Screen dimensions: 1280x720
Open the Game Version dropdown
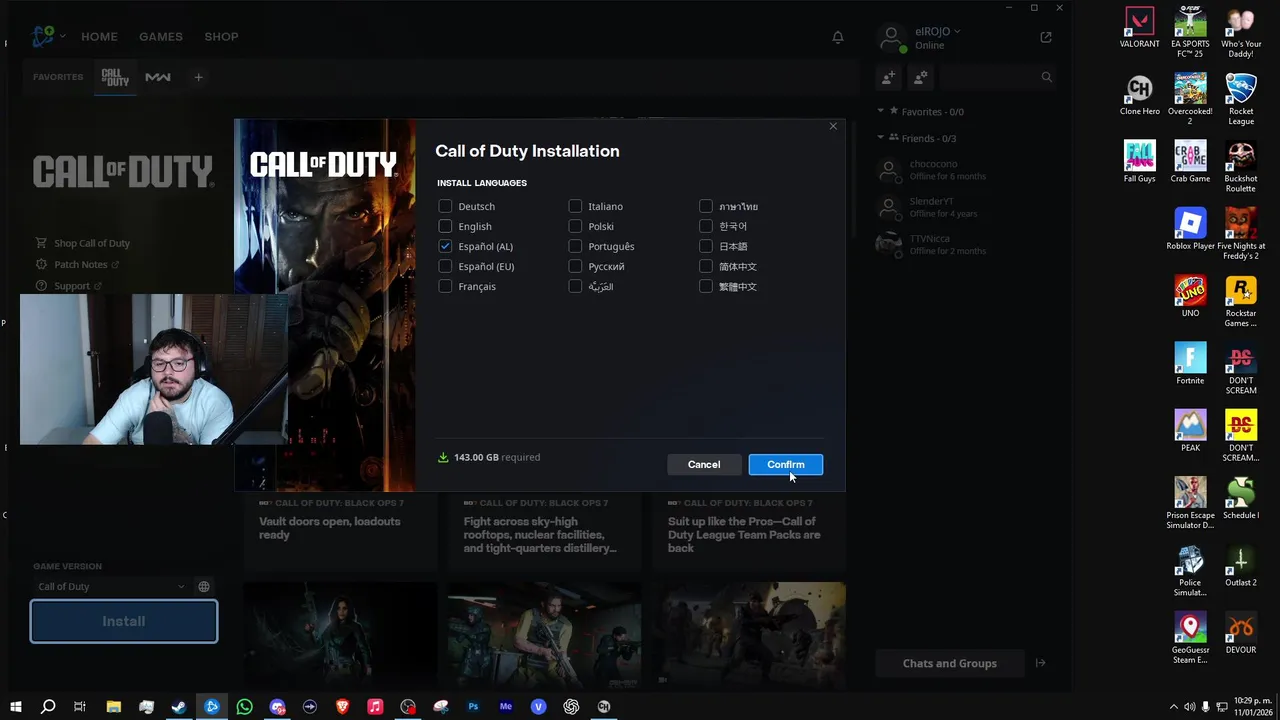pos(111,587)
